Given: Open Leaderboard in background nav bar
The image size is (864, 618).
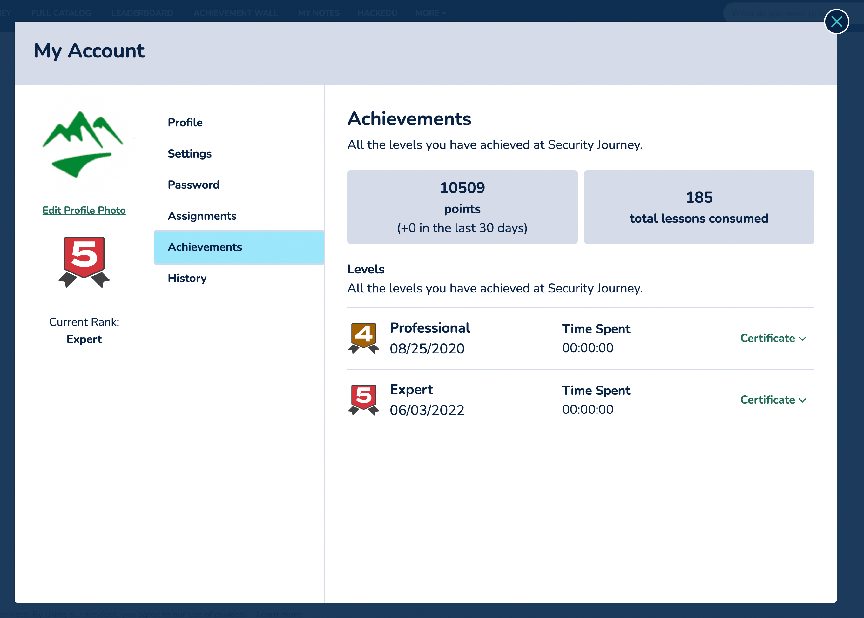Looking at the screenshot, I should (142, 13).
